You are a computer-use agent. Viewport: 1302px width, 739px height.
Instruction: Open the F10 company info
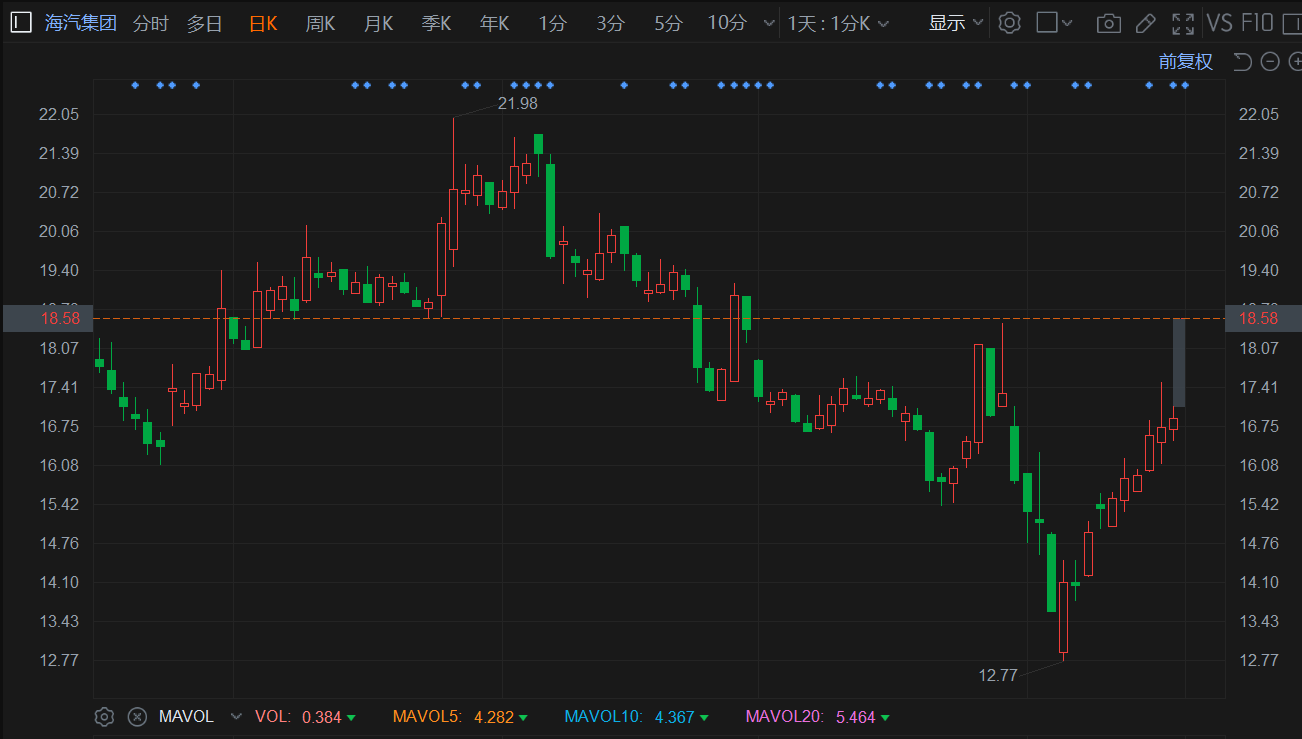1257,23
